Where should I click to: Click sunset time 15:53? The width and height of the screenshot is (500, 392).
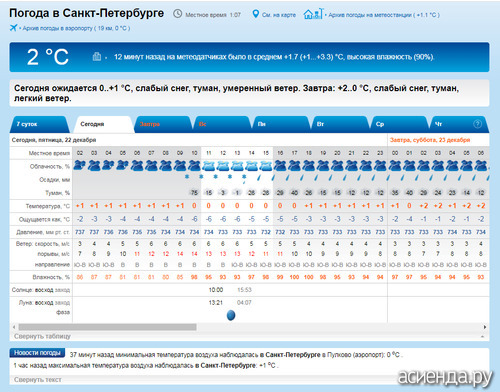244,290
